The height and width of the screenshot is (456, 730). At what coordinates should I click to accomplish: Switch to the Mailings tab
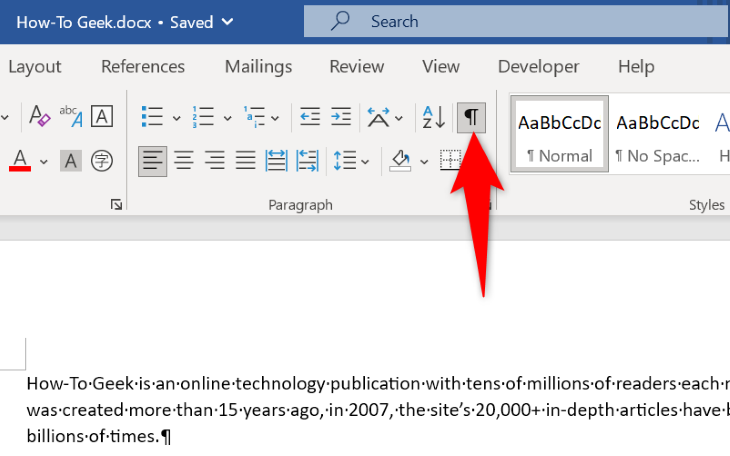click(x=258, y=67)
